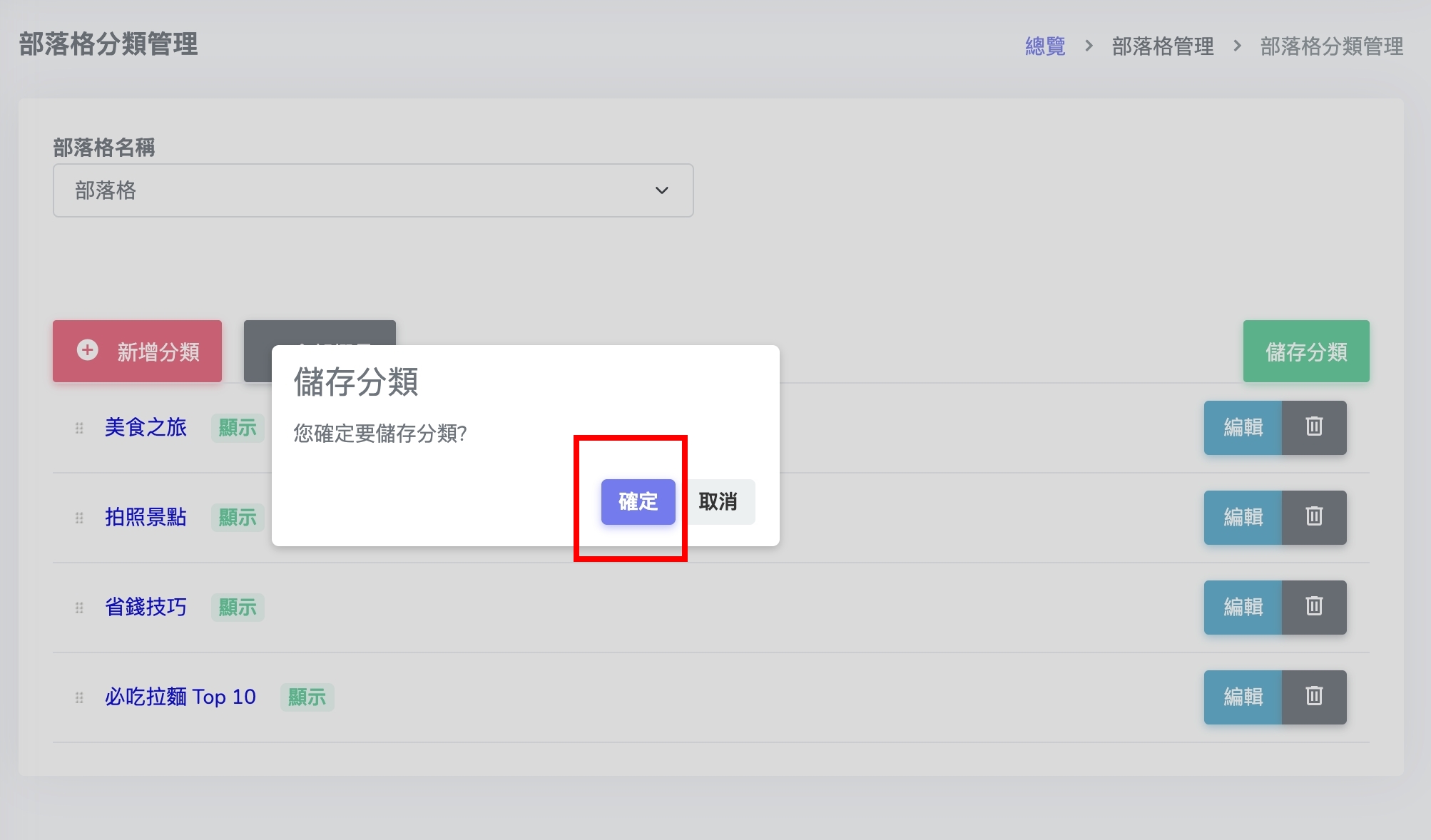Open the 部落格名稱 dropdown
1431x840 pixels.
[373, 190]
